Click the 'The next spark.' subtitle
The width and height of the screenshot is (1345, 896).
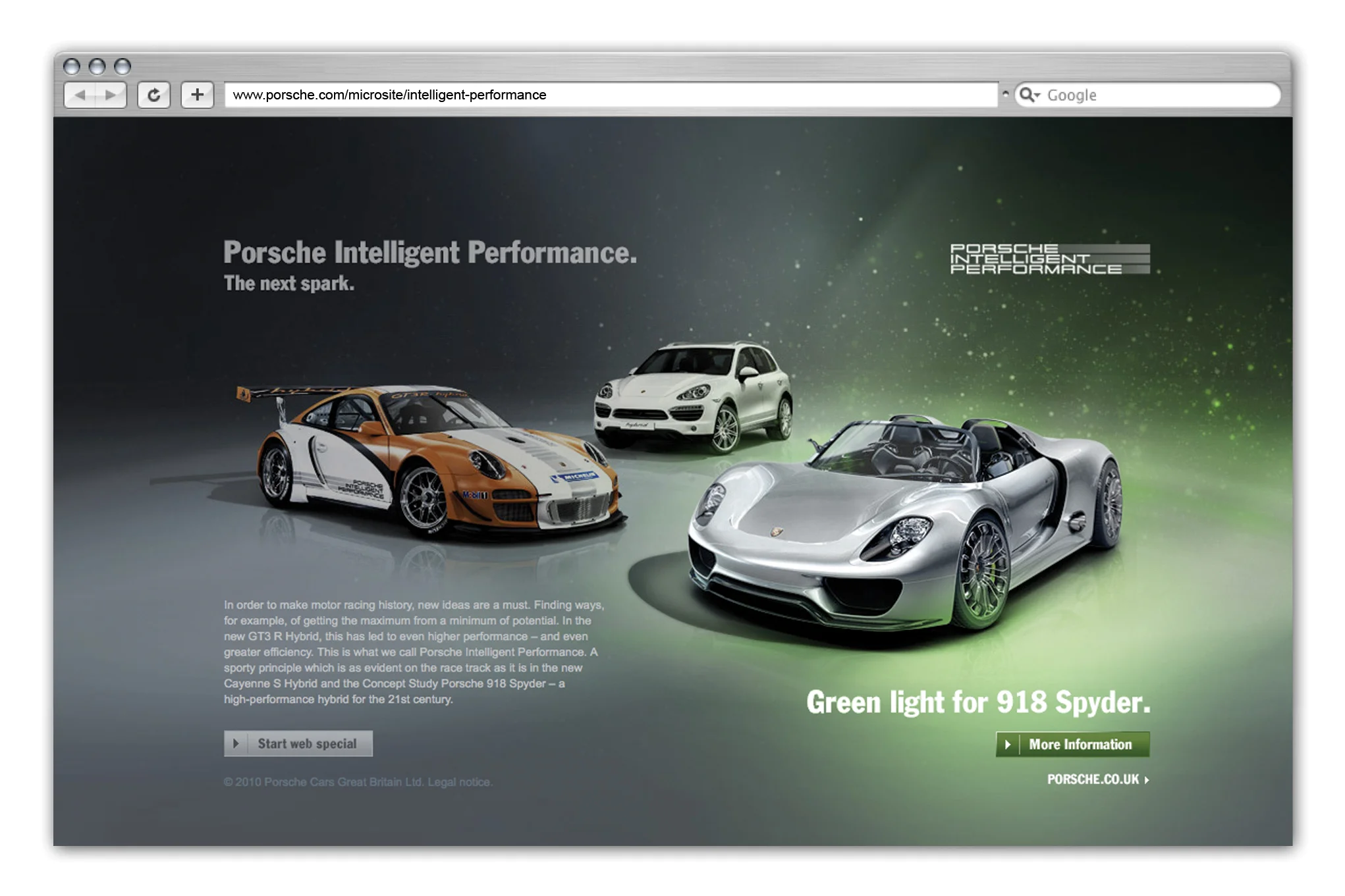[x=289, y=283]
